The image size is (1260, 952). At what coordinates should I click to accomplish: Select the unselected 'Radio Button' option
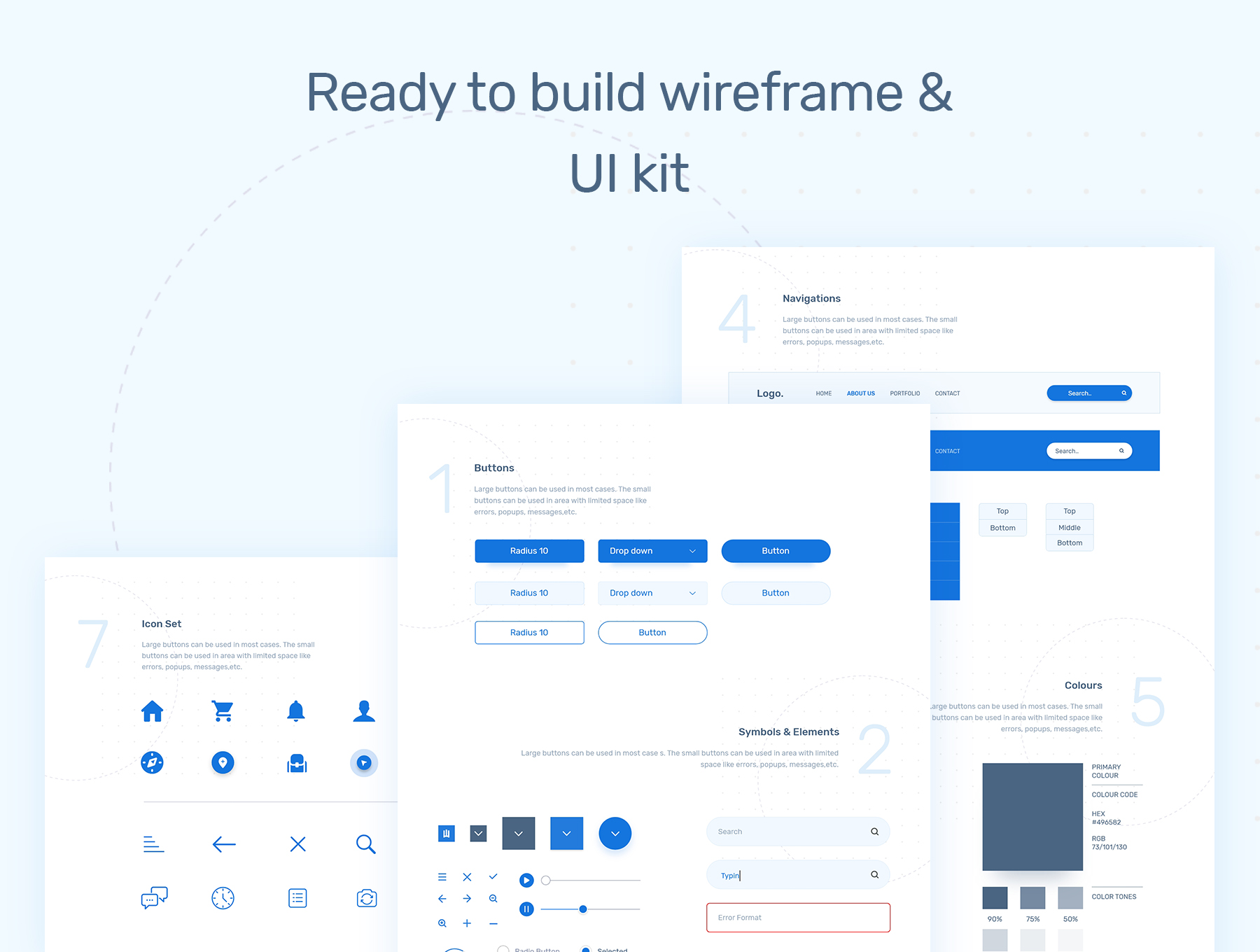pyautogui.click(x=503, y=949)
